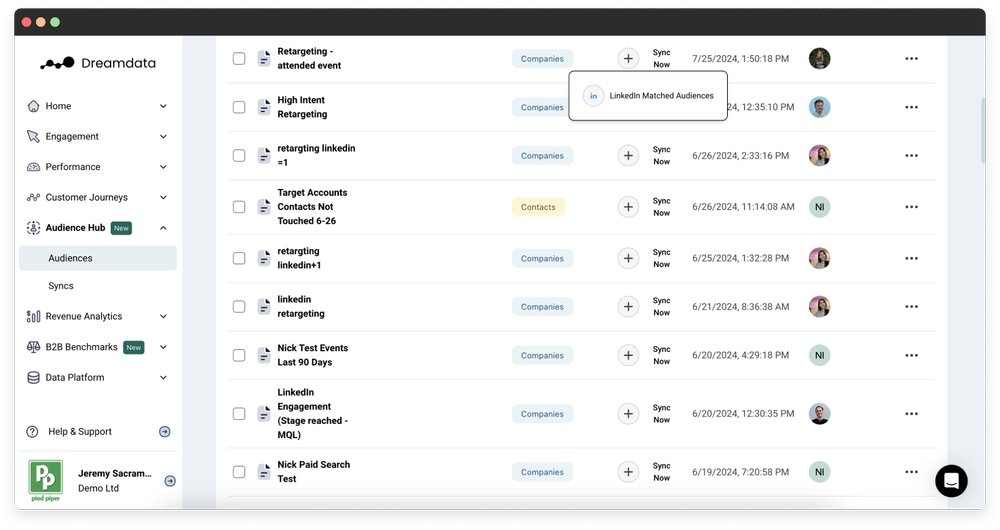Expand the Revenue Analytics chevron
The height and width of the screenshot is (530, 1000).
(163, 316)
